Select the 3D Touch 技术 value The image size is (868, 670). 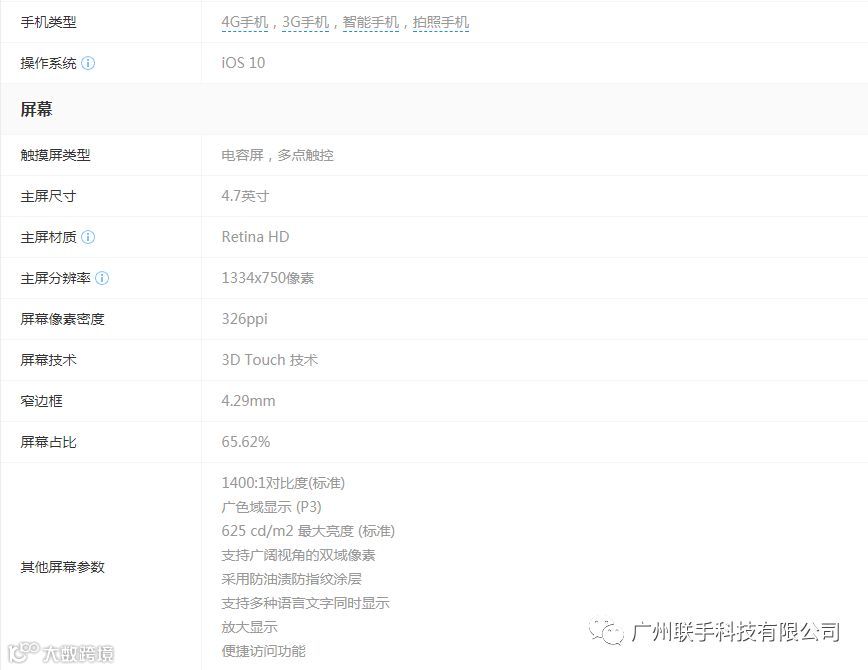tap(270, 360)
